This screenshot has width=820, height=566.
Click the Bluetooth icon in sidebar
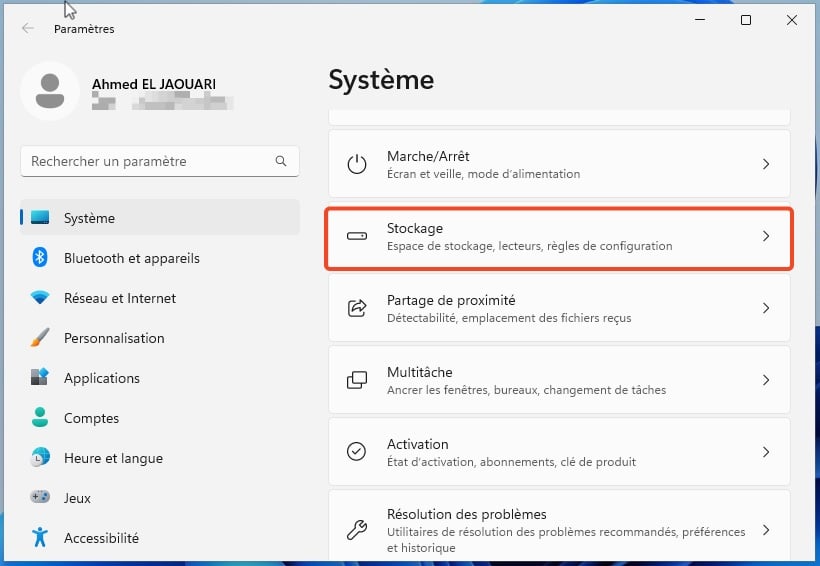pyautogui.click(x=40, y=258)
